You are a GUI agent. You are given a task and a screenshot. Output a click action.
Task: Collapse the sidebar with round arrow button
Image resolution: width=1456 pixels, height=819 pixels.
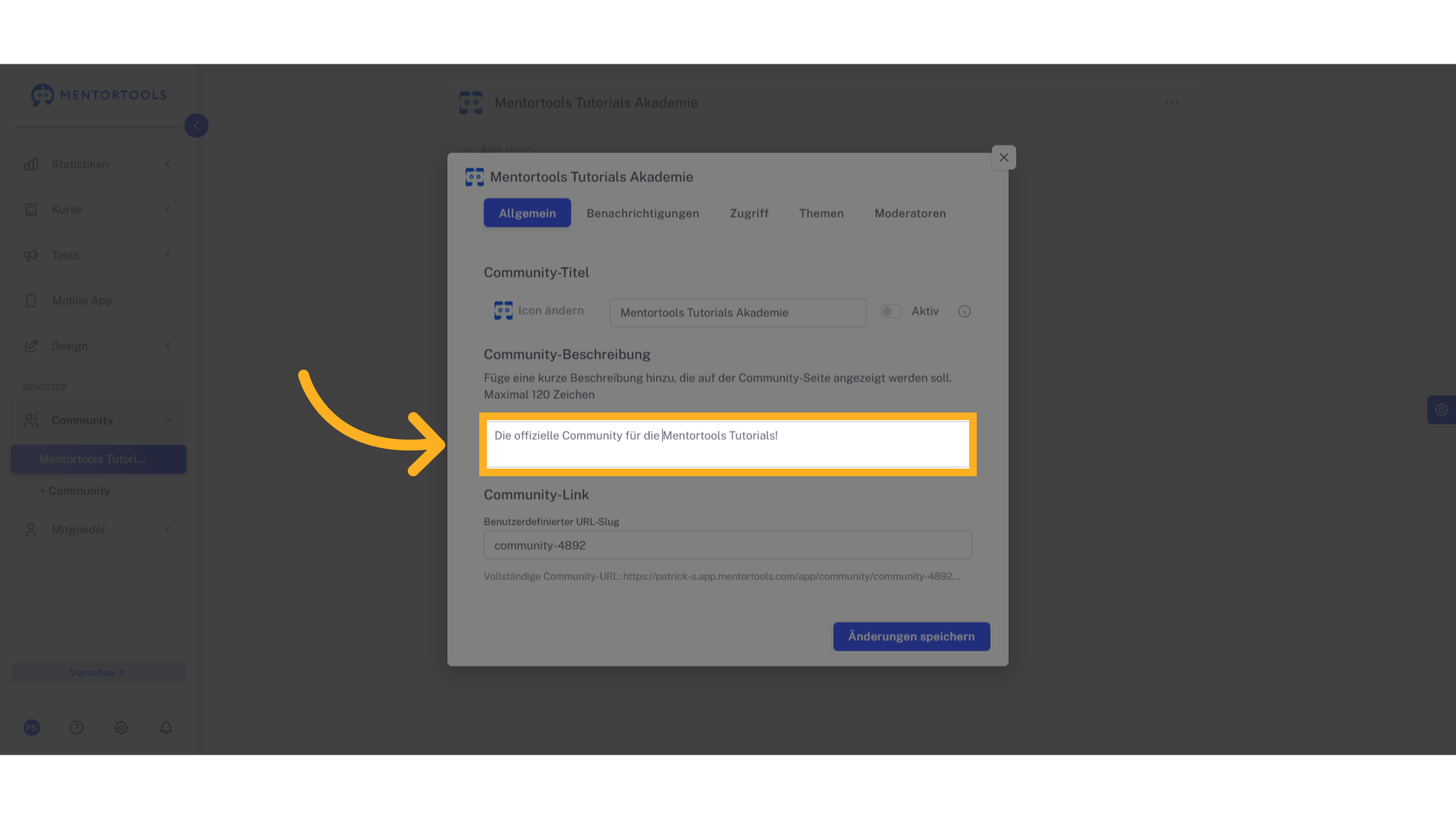pyautogui.click(x=196, y=126)
